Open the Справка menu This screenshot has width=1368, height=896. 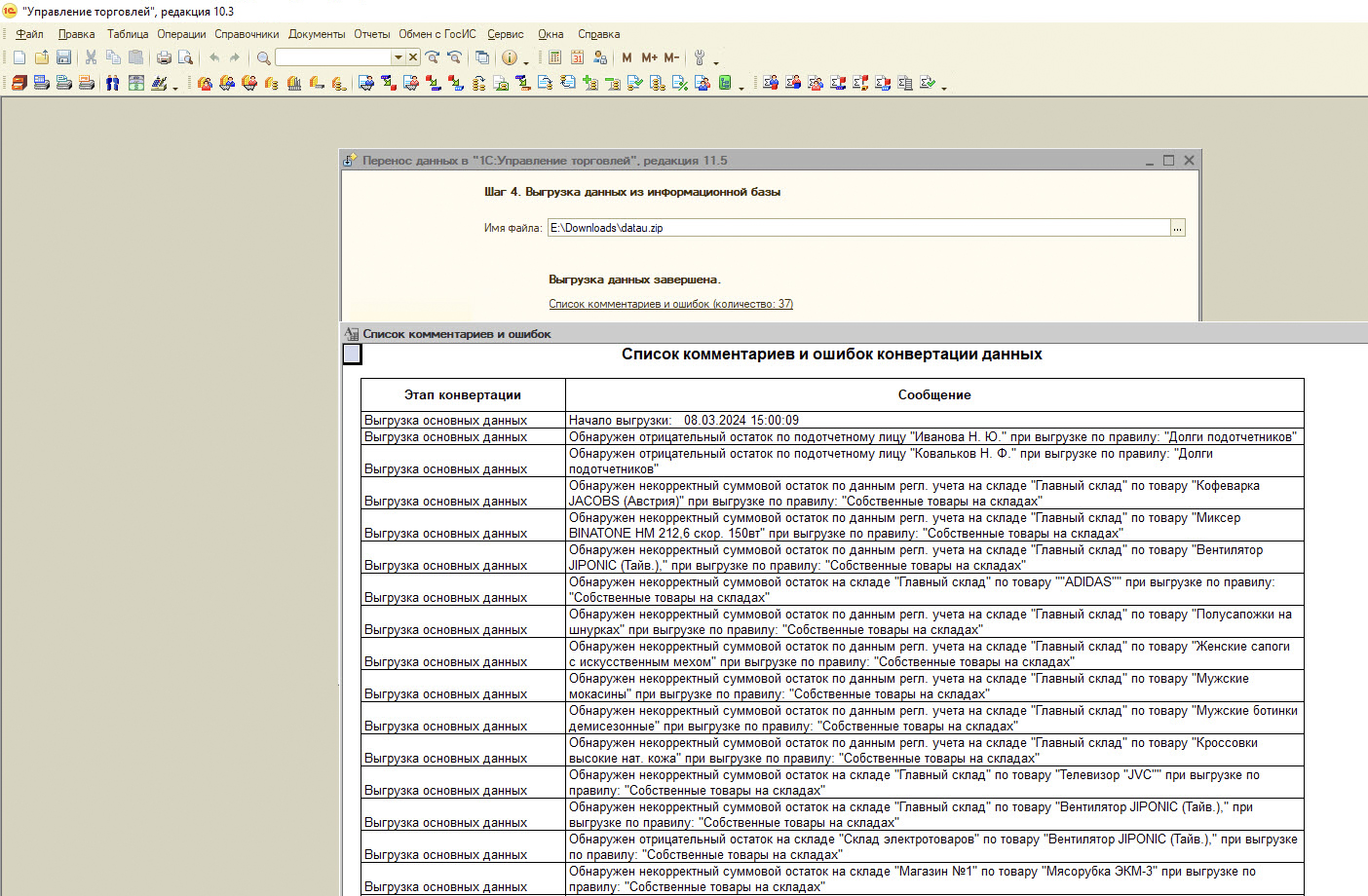598,34
